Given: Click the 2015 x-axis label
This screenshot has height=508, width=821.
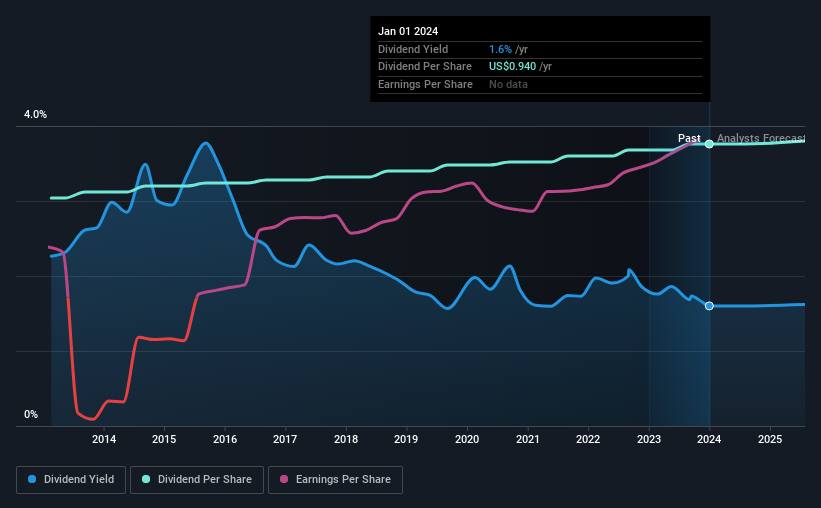Looking at the screenshot, I should coord(164,439).
